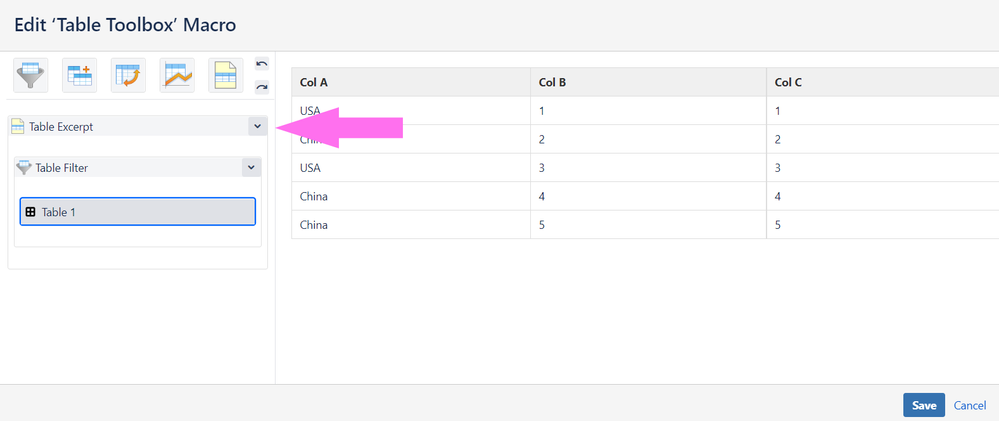Click the Col C column header
The height and width of the screenshot is (421, 999).
(x=882, y=82)
